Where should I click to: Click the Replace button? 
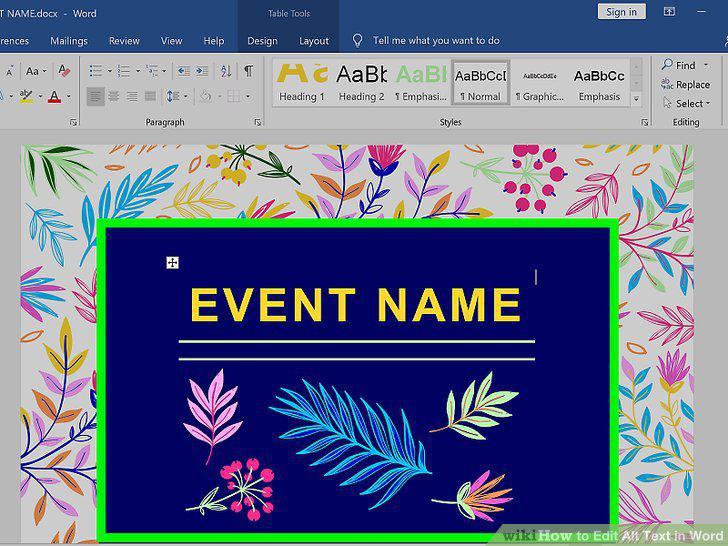pos(686,84)
